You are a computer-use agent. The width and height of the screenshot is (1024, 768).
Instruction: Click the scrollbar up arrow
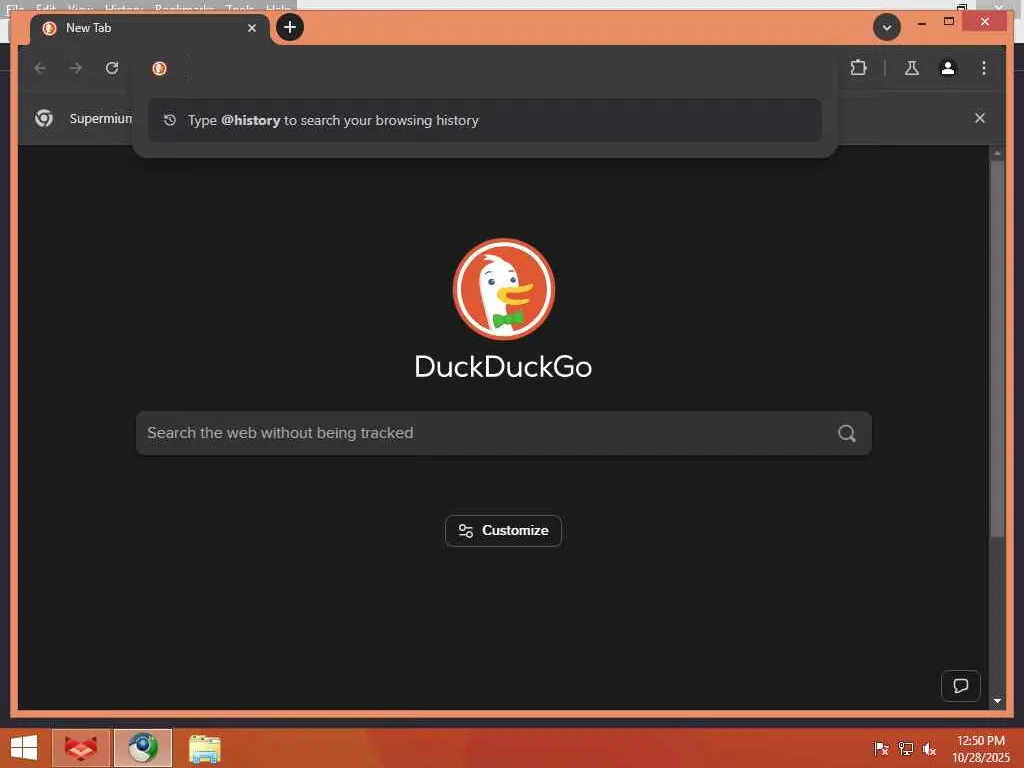[x=997, y=153]
